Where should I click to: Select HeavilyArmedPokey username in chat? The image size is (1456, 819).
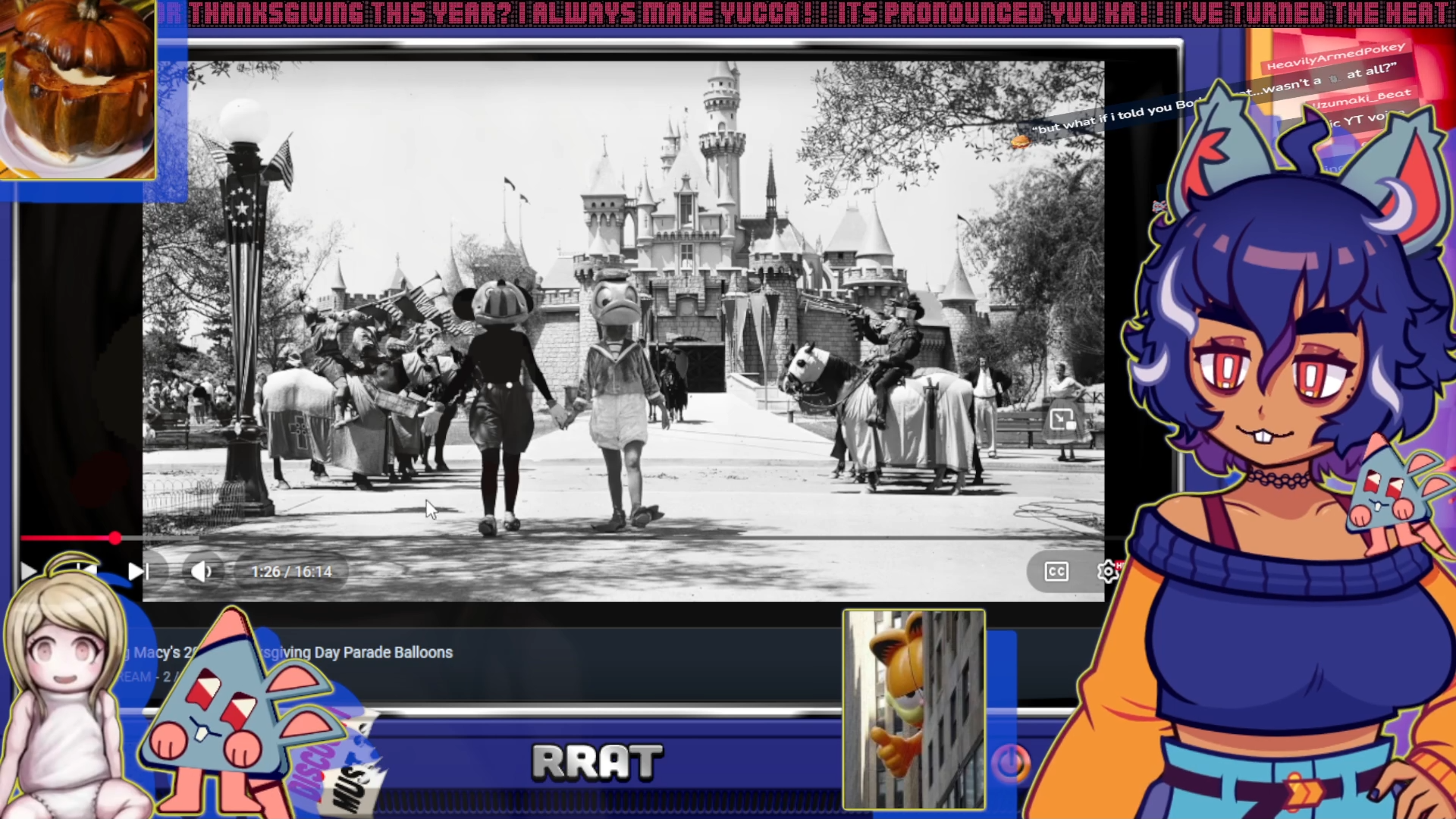click(1335, 57)
